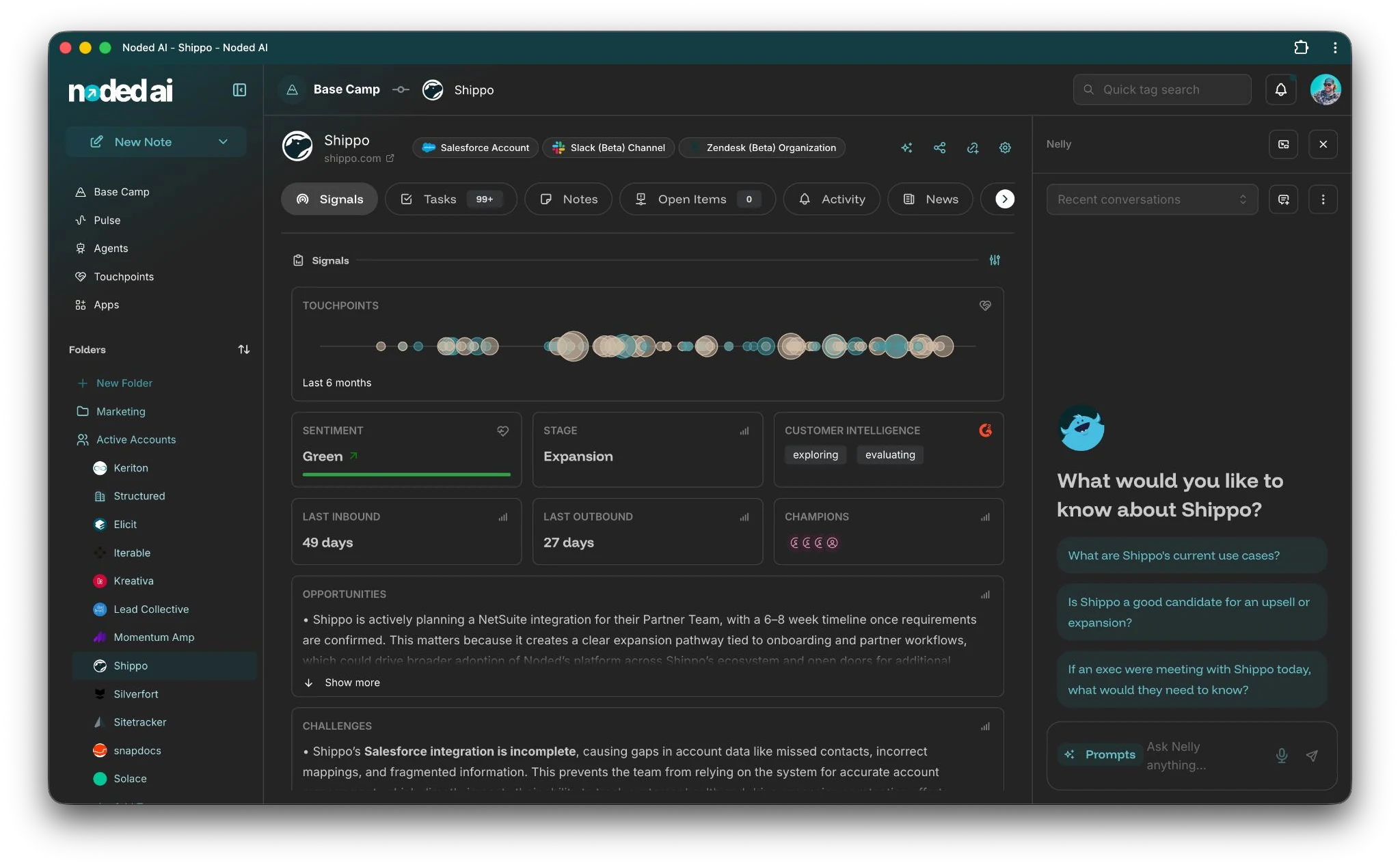Image resolution: width=1400 pixels, height=867 pixels.
Task: Switch to the Signals tab
Action: 329,199
